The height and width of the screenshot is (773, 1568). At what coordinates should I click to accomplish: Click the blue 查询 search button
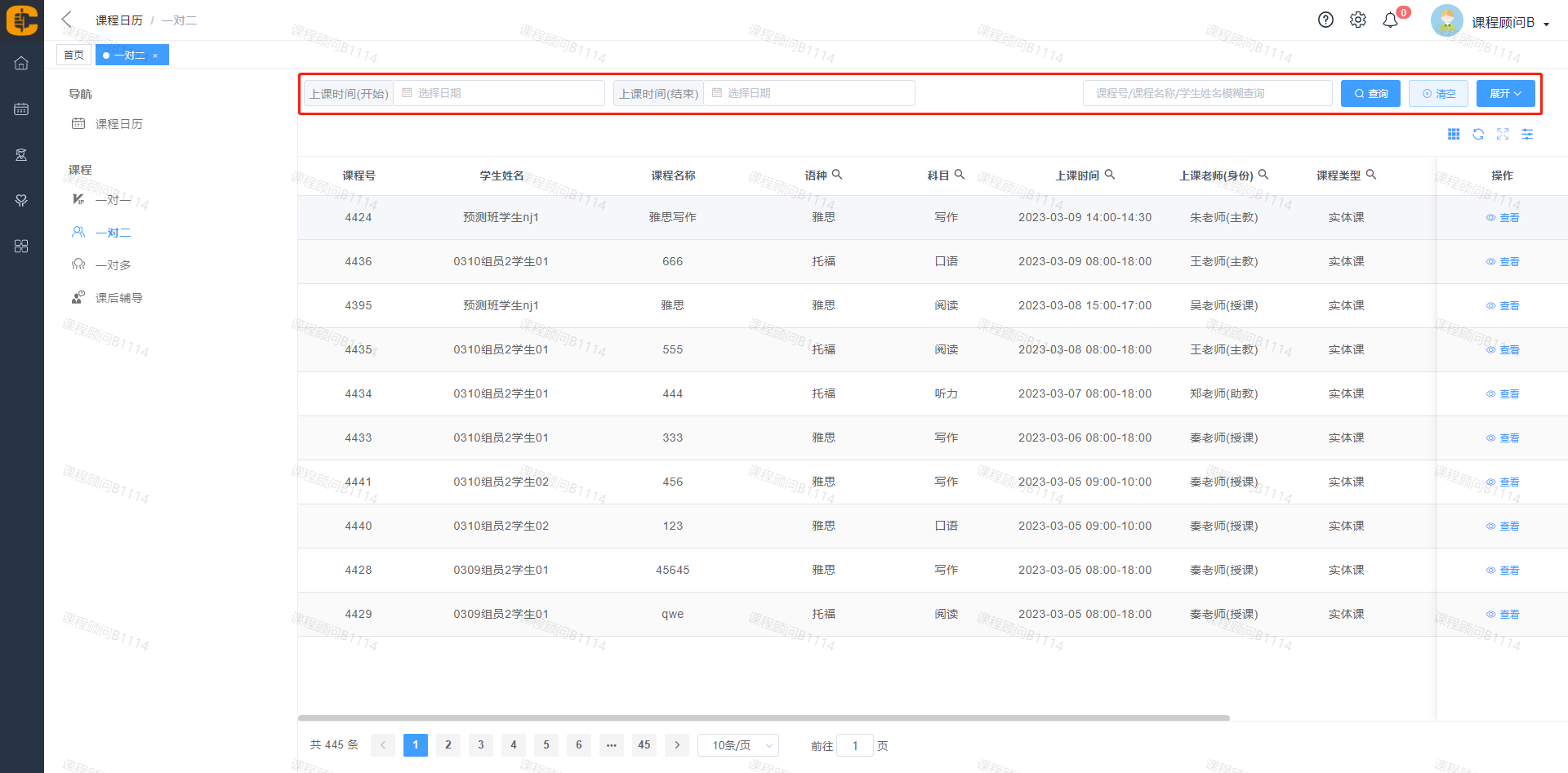(1370, 94)
